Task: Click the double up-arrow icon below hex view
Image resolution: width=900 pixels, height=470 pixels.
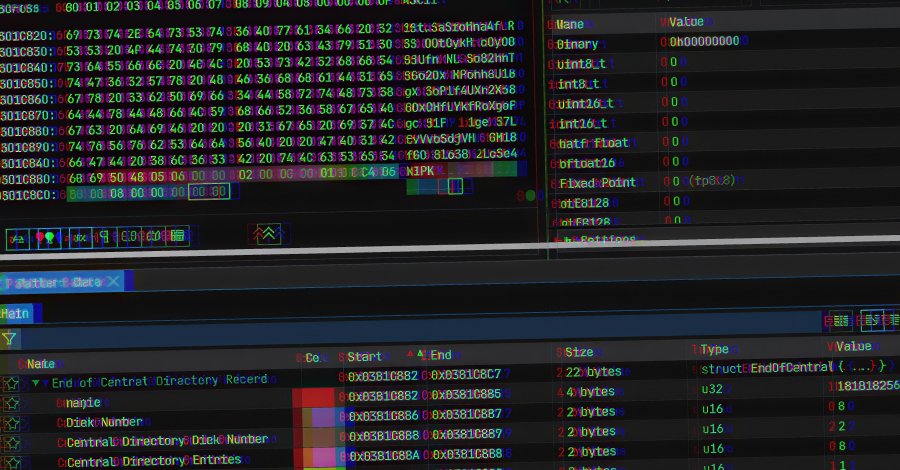Action: pyautogui.click(x=267, y=235)
